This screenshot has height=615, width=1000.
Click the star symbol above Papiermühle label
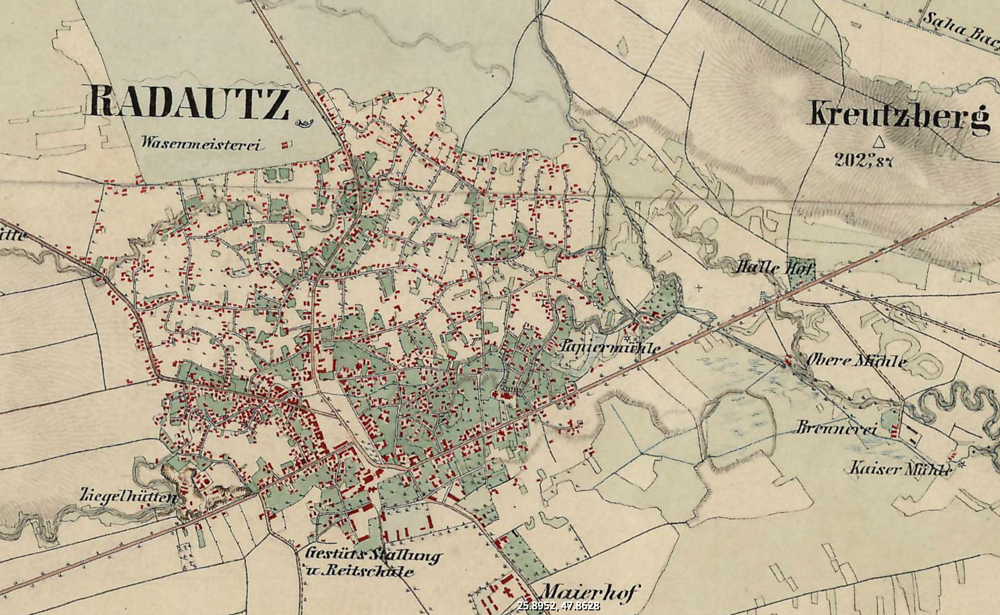click(628, 337)
